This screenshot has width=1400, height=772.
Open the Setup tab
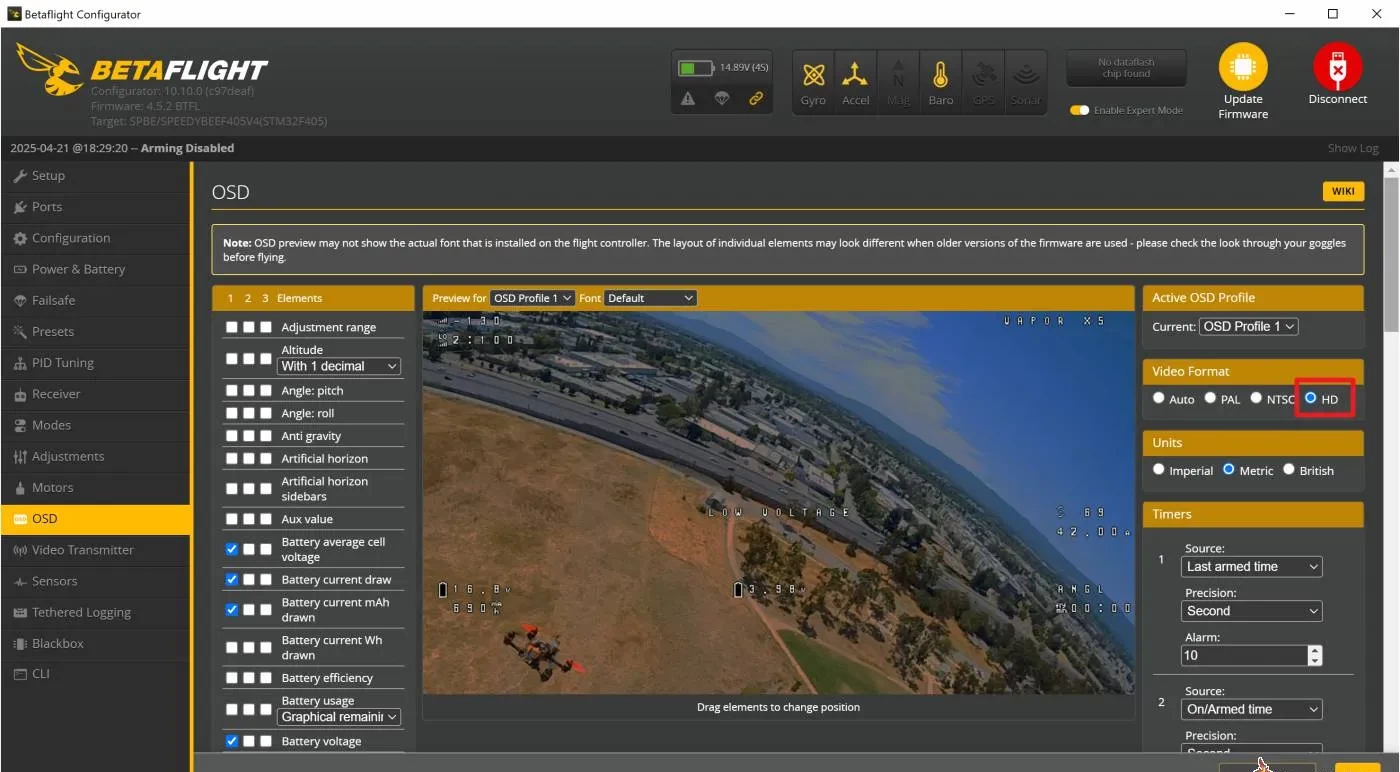click(95, 176)
